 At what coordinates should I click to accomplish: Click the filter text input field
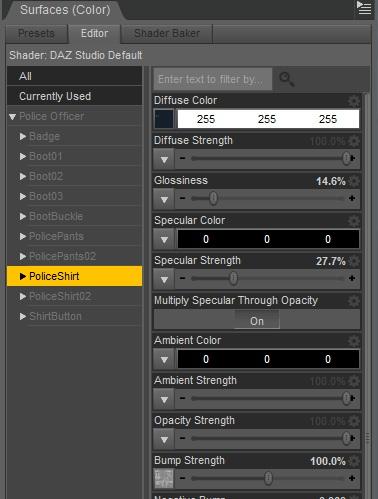pyautogui.click(x=213, y=79)
